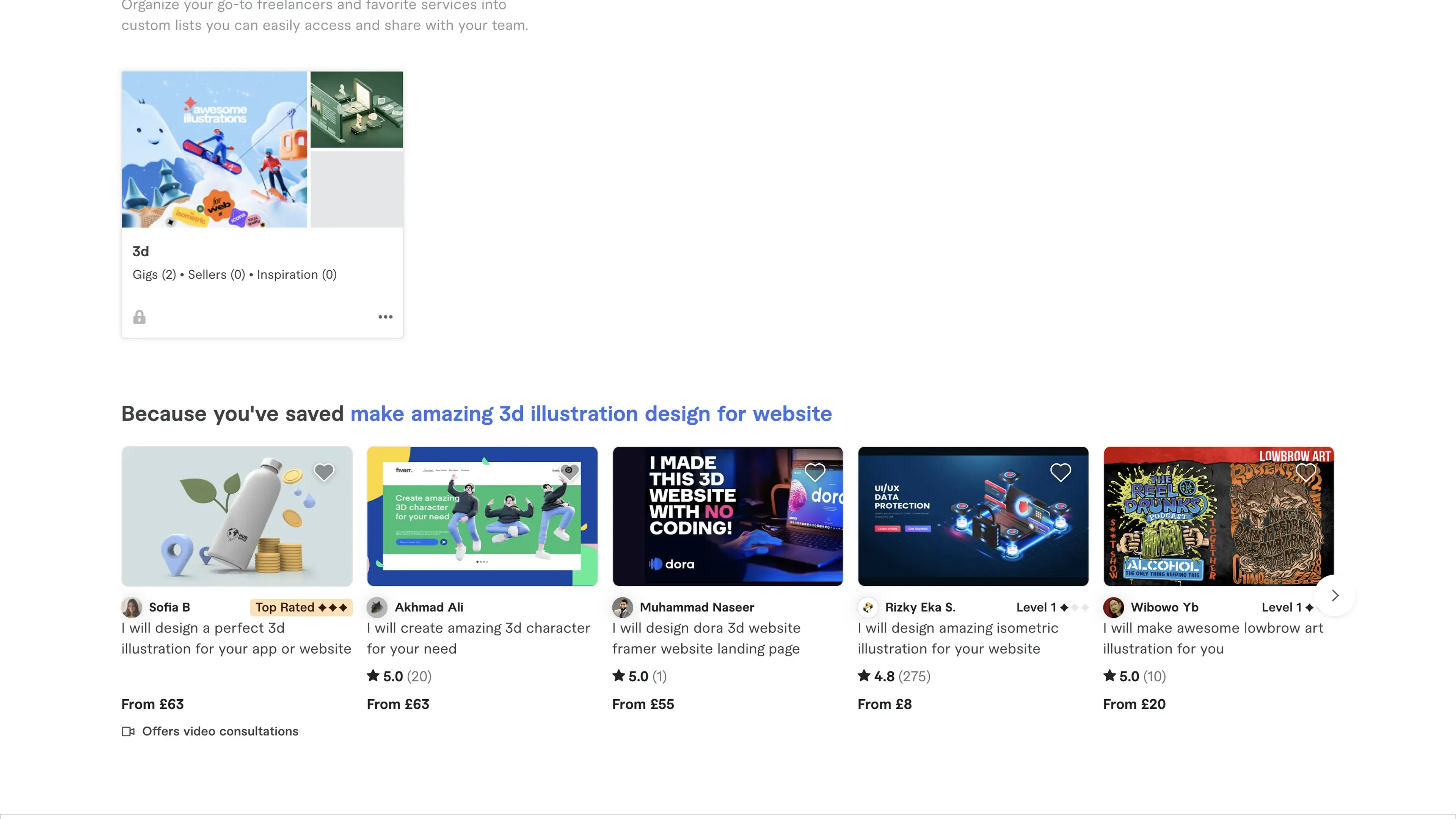Click the lock privacy icon on the 3d list
This screenshot has width=1456, height=819.
[x=139, y=317]
